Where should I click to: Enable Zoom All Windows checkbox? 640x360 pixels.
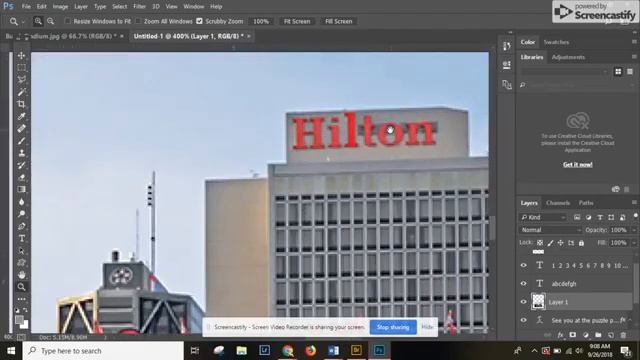tap(138, 21)
